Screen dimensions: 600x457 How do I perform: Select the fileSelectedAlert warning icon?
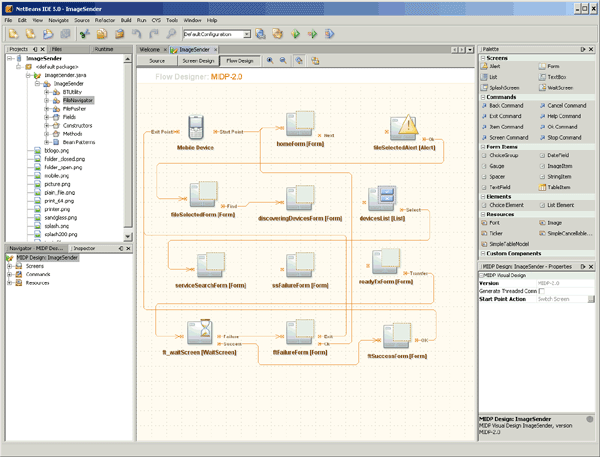point(403,127)
